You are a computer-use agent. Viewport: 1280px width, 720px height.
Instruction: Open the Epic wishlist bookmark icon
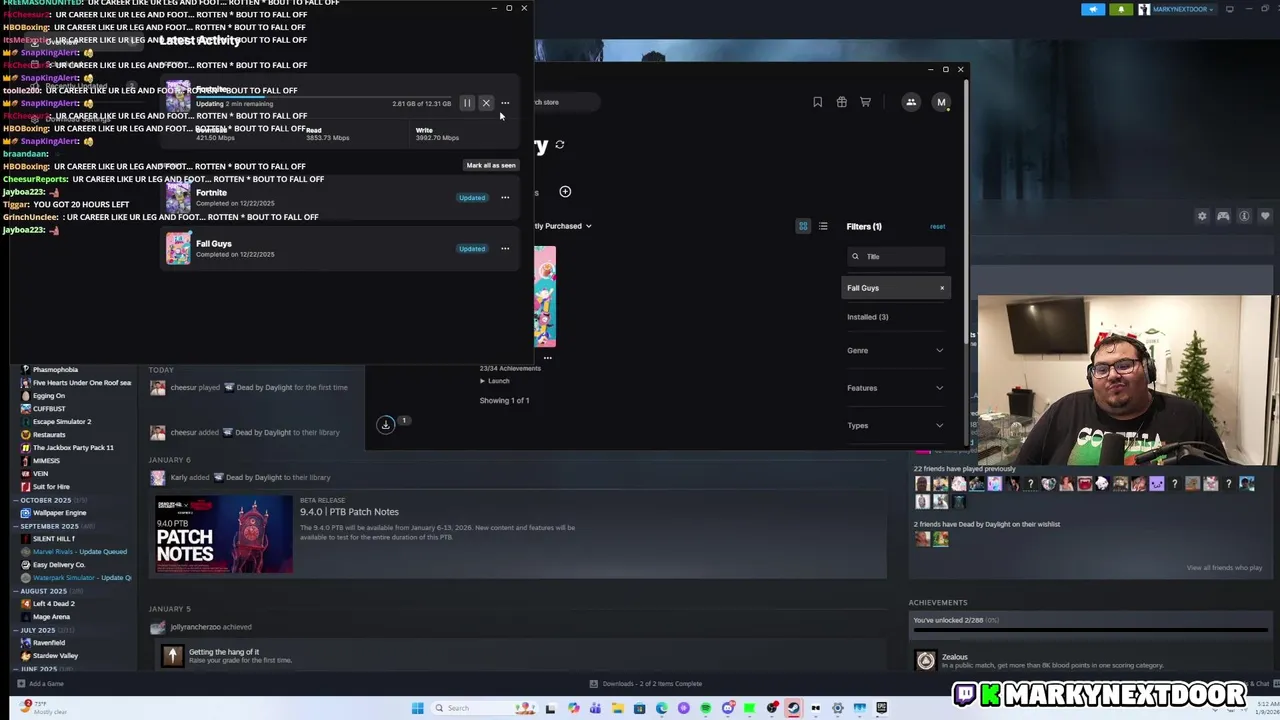[x=817, y=102]
